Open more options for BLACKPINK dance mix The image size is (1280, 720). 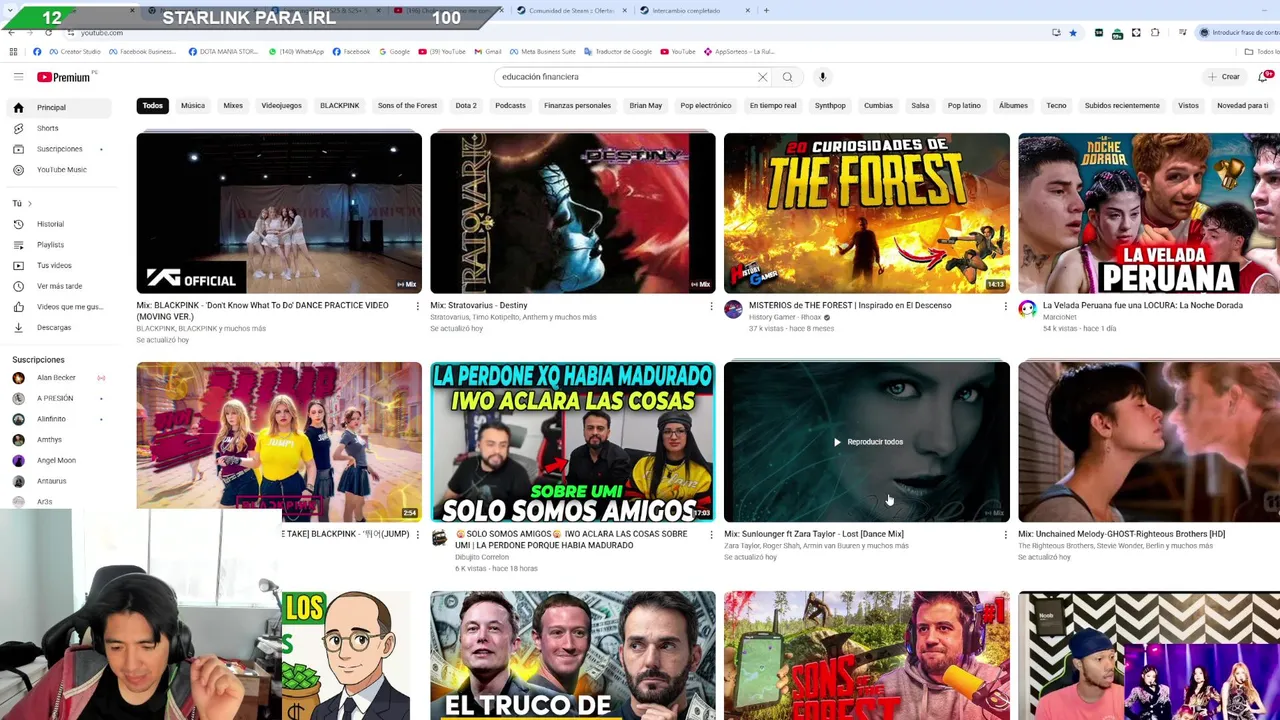(418, 306)
